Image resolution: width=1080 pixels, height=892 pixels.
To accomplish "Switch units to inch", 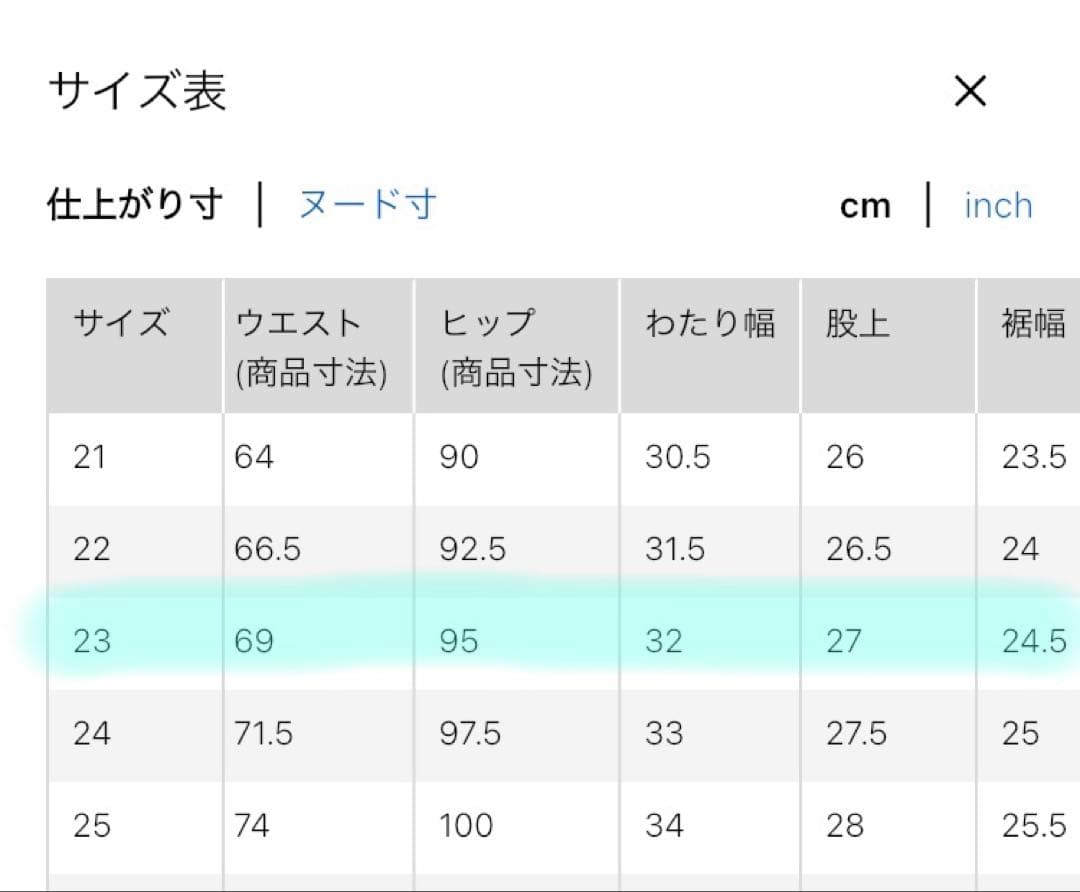I will pyautogui.click(x=999, y=205).
